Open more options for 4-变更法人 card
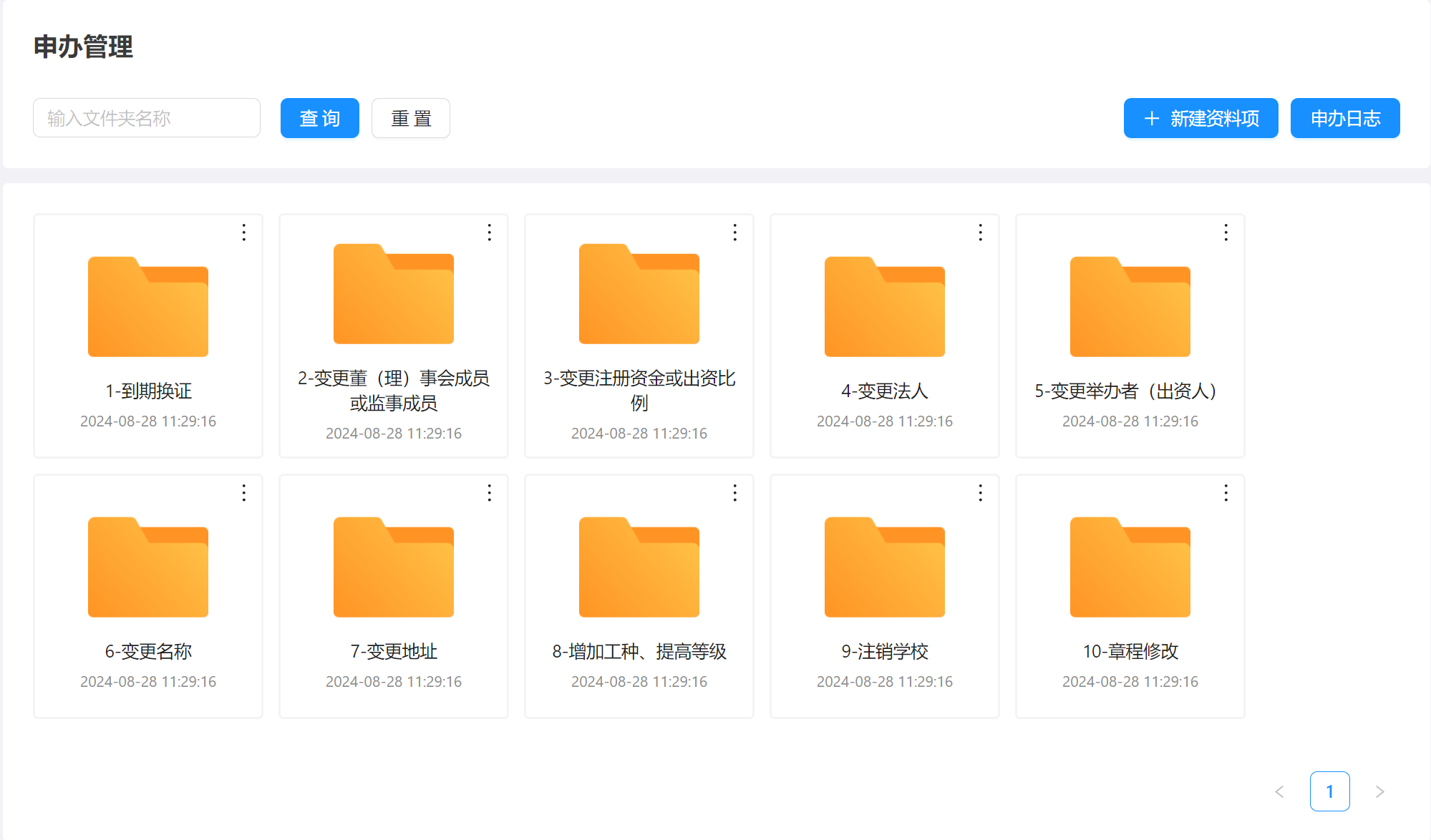The height and width of the screenshot is (840, 1431). click(981, 233)
